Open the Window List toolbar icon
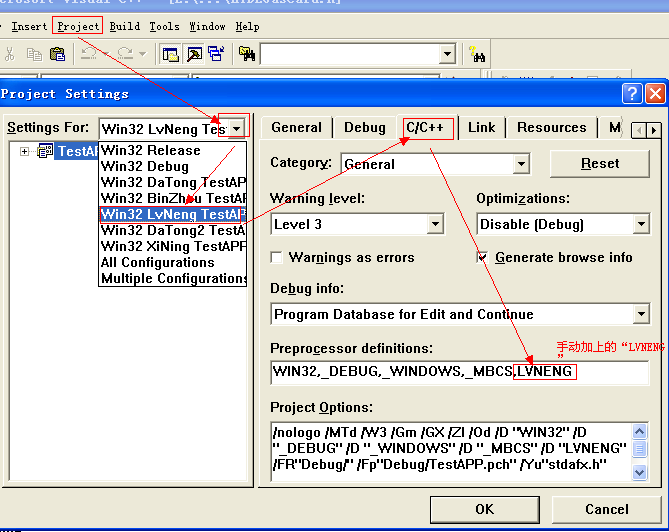Screen dimensions: 669x532 click(x=216, y=54)
